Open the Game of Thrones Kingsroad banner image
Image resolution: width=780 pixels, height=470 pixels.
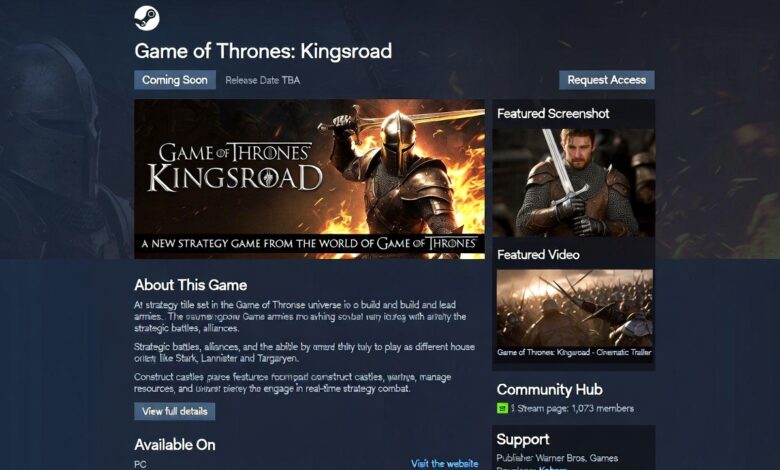(x=309, y=179)
